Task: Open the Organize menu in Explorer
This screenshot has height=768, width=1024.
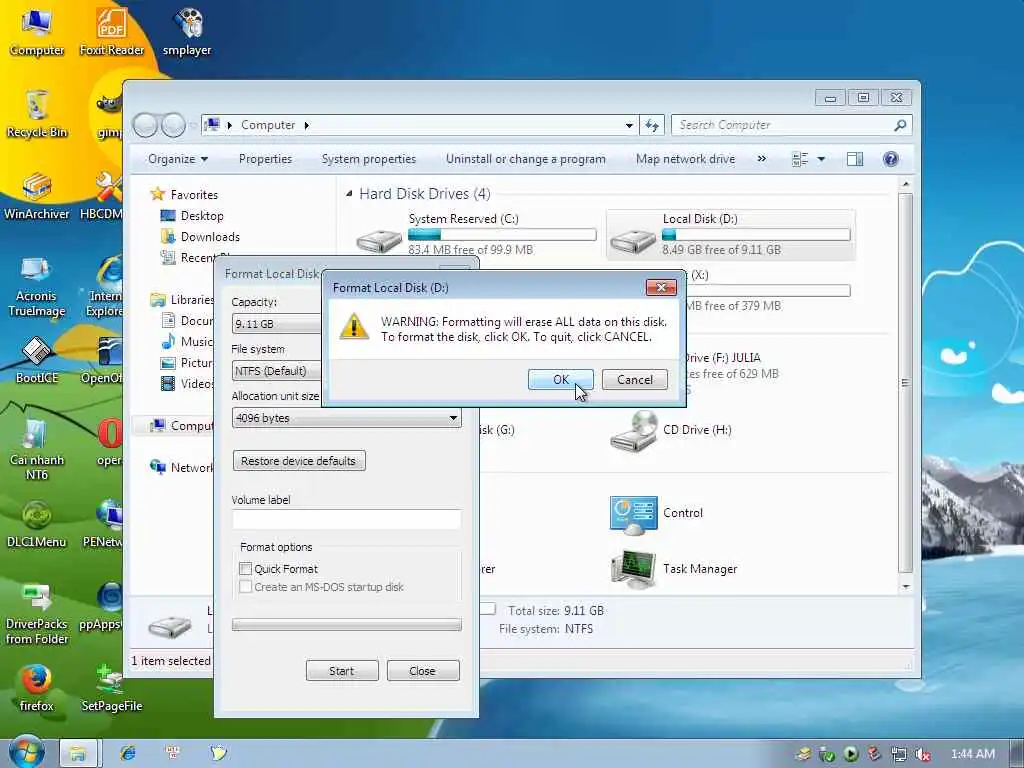Action: (x=178, y=159)
